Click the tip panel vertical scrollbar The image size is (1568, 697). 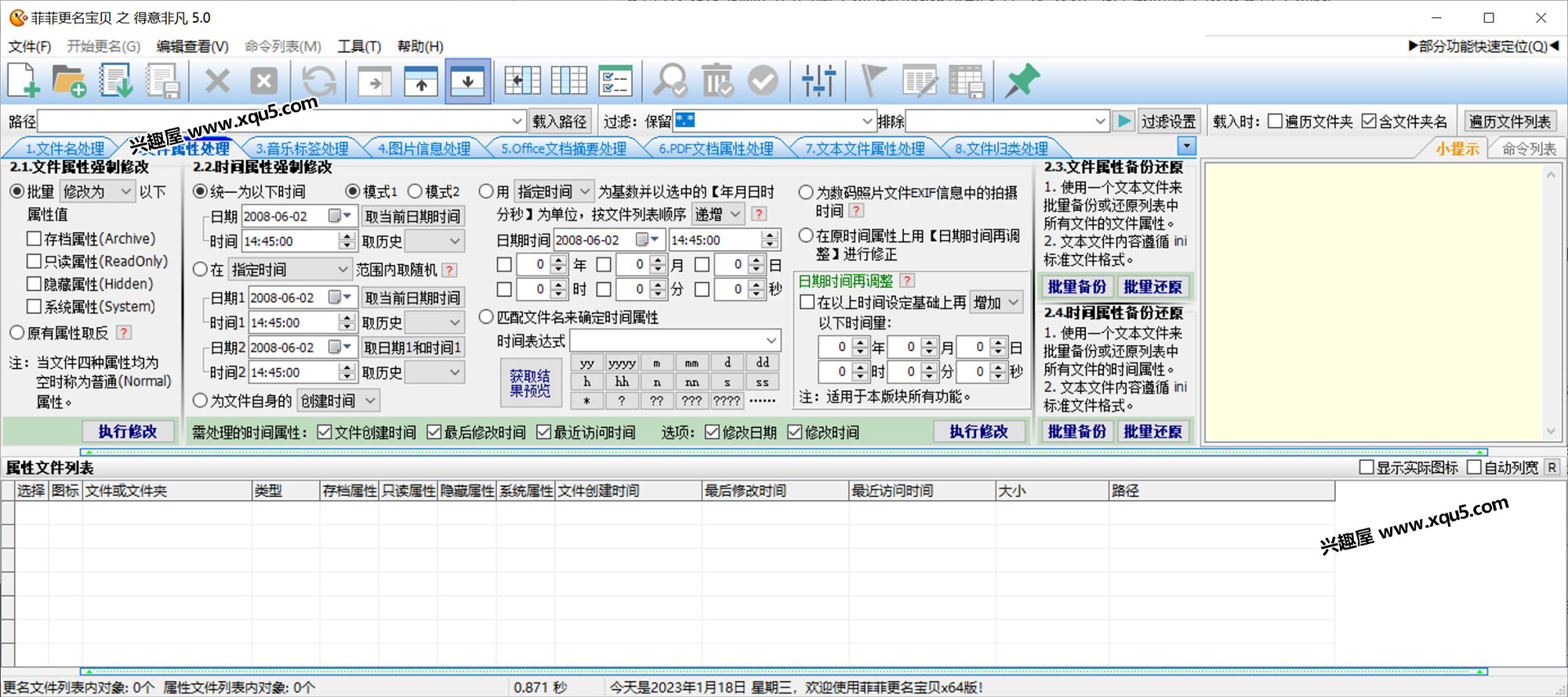pyautogui.click(x=1550, y=302)
